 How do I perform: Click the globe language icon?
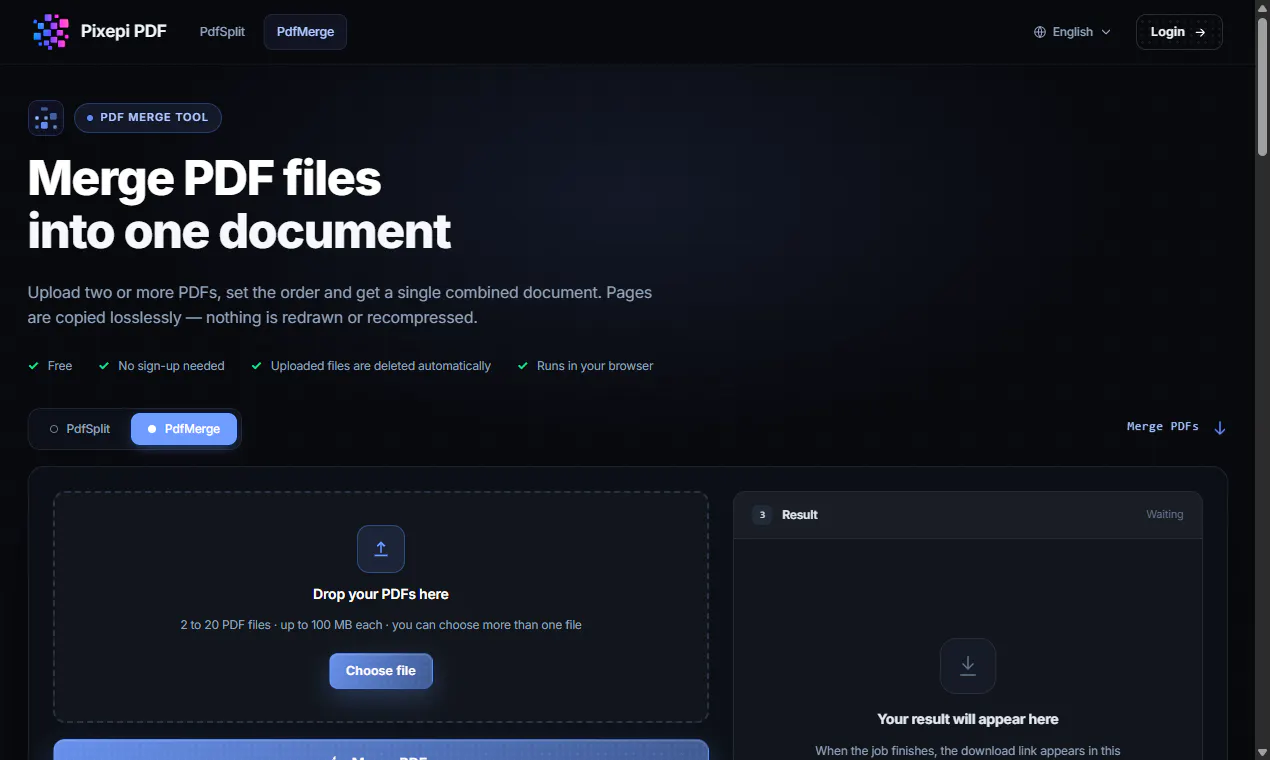[x=1040, y=32]
